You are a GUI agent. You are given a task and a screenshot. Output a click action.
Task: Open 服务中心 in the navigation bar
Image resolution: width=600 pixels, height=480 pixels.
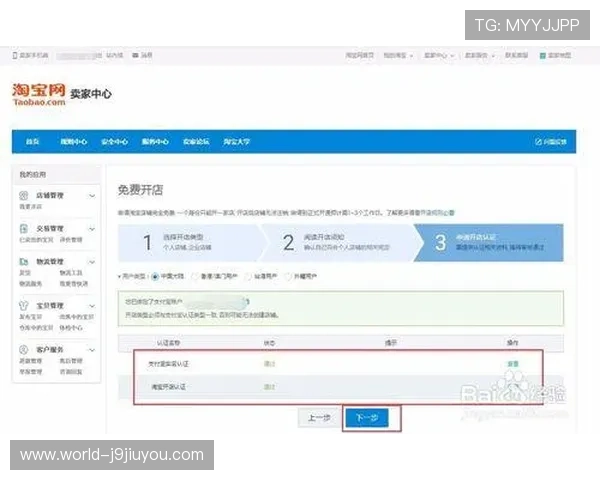(155, 142)
